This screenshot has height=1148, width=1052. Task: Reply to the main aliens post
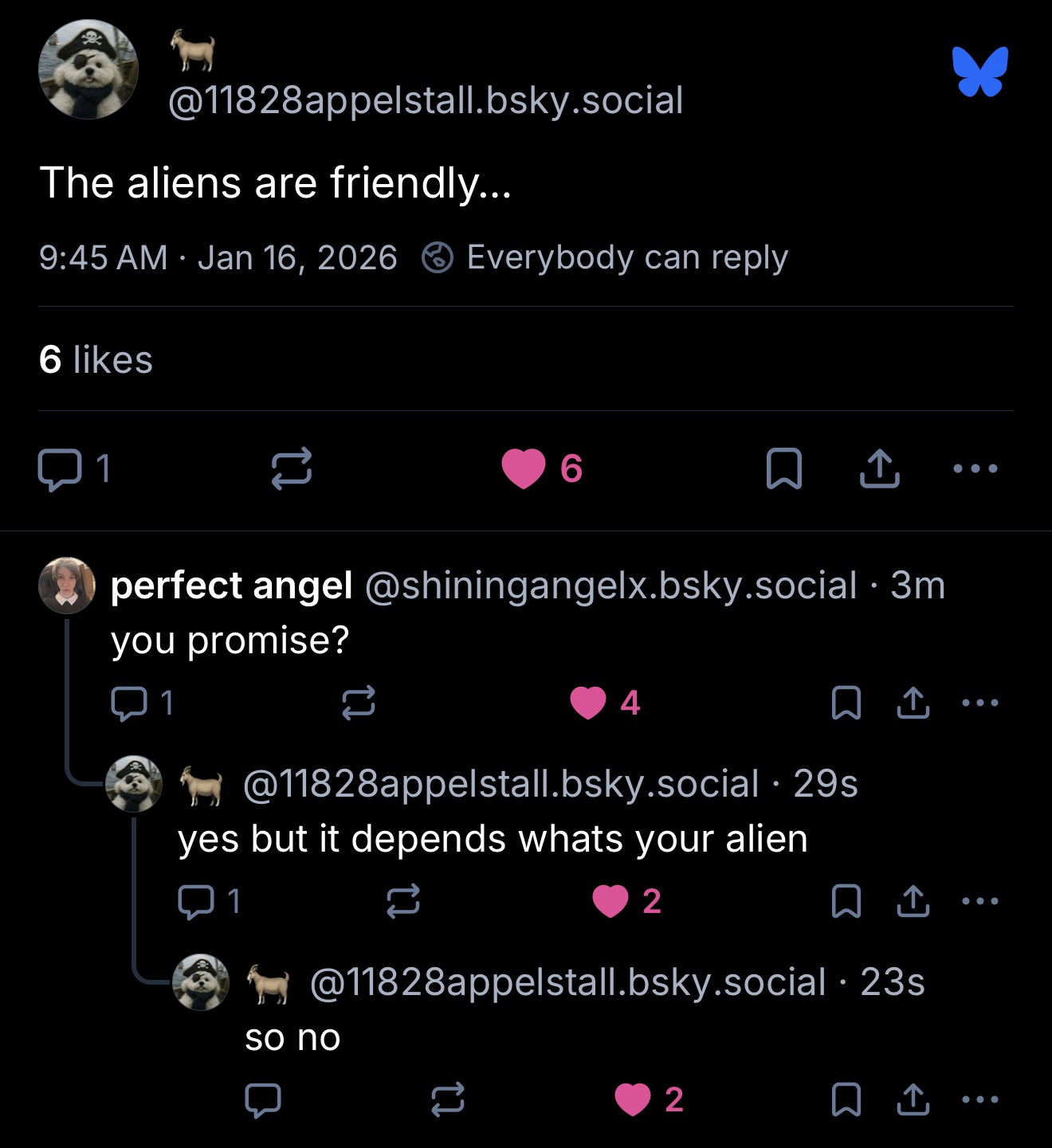(60, 469)
